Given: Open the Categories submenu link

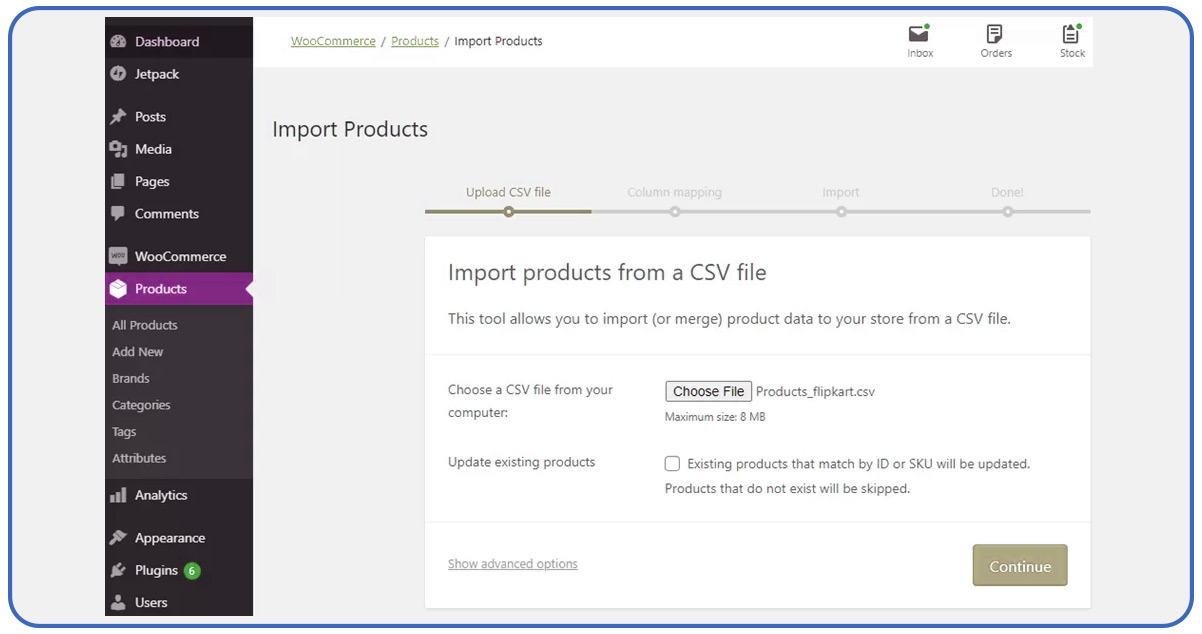Looking at the screenshot, I should [141, 405].
